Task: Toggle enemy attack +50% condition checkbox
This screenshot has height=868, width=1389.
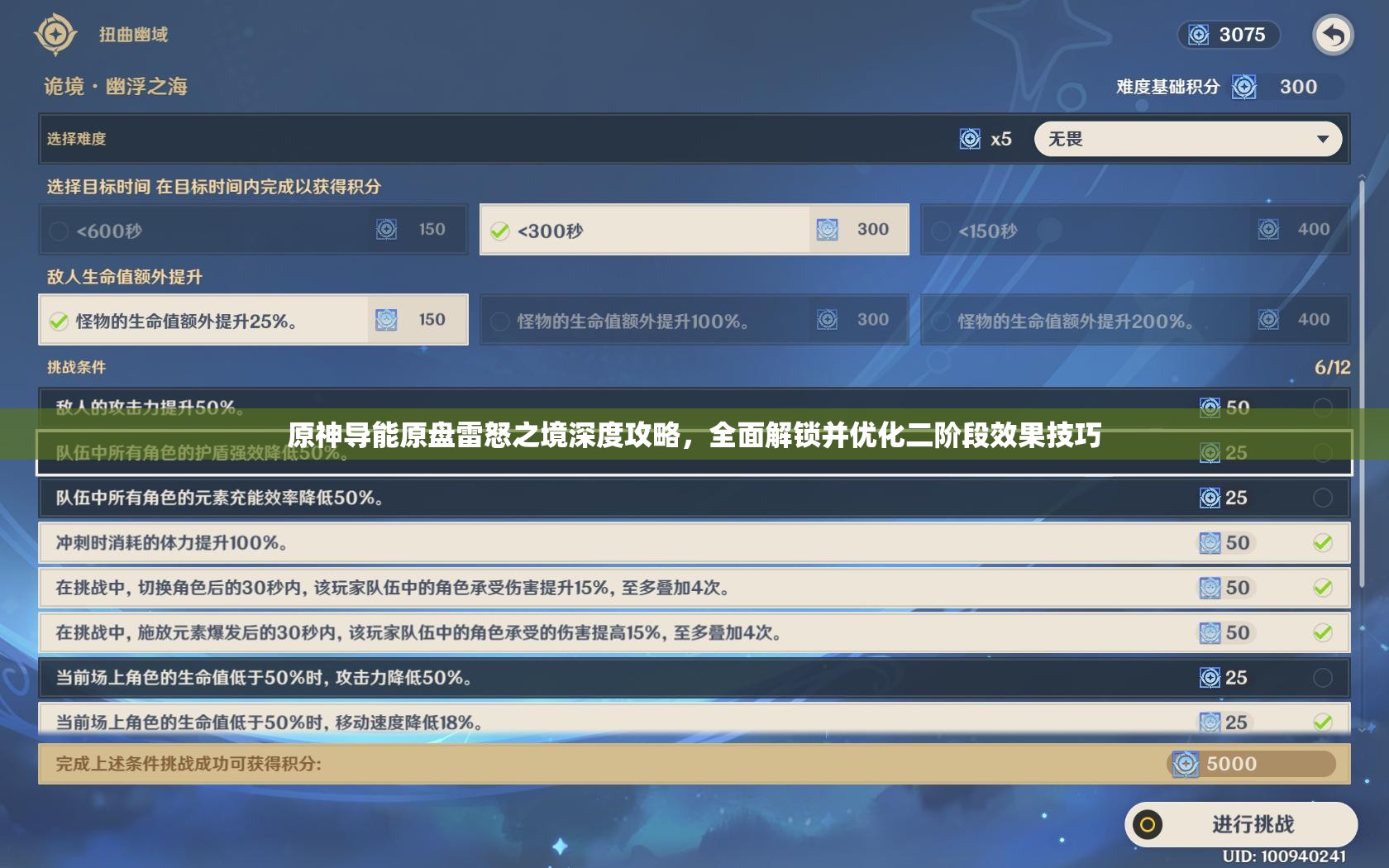Action: coord(1323,408)
